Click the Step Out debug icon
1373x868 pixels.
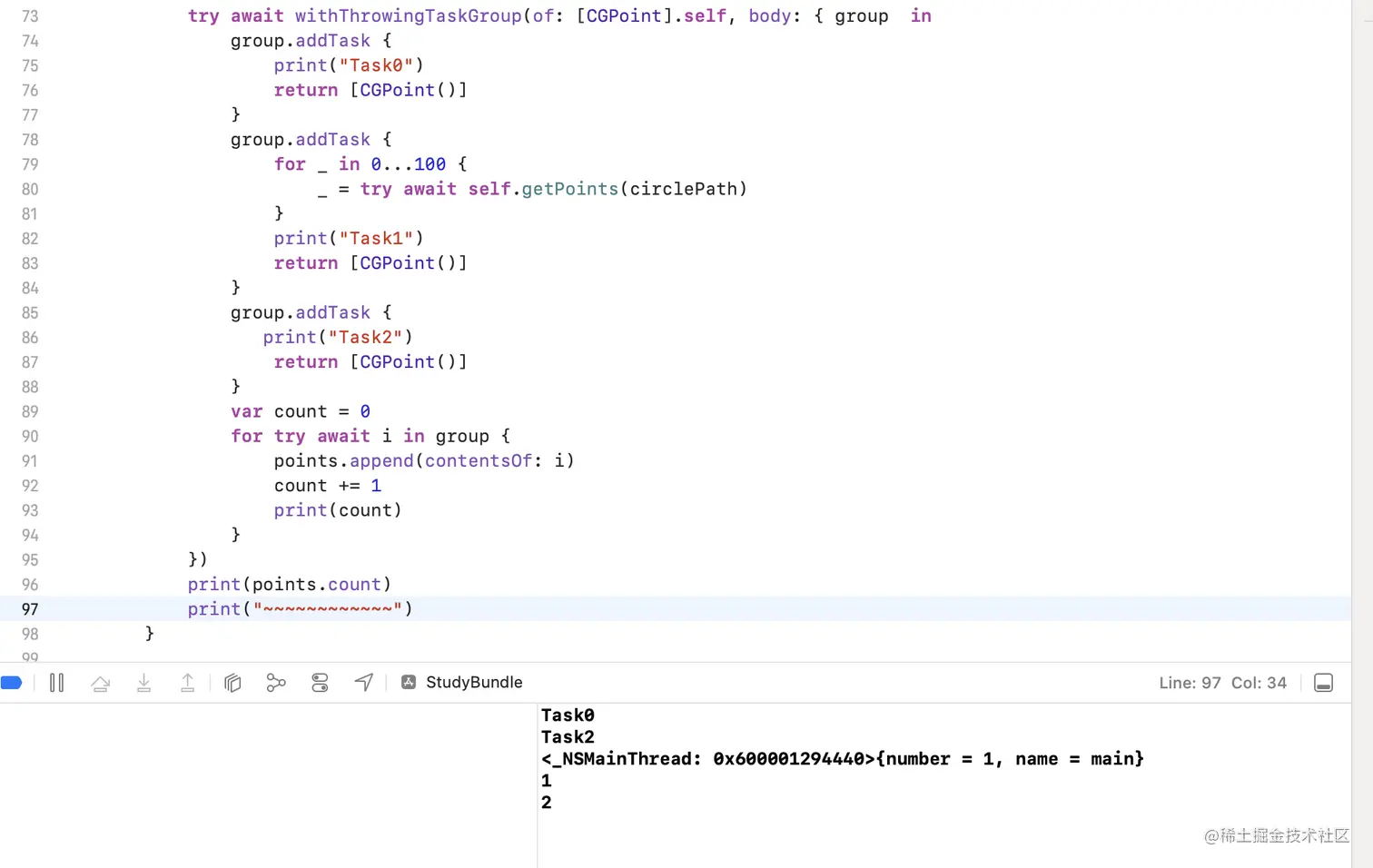(x=187, y=683)
